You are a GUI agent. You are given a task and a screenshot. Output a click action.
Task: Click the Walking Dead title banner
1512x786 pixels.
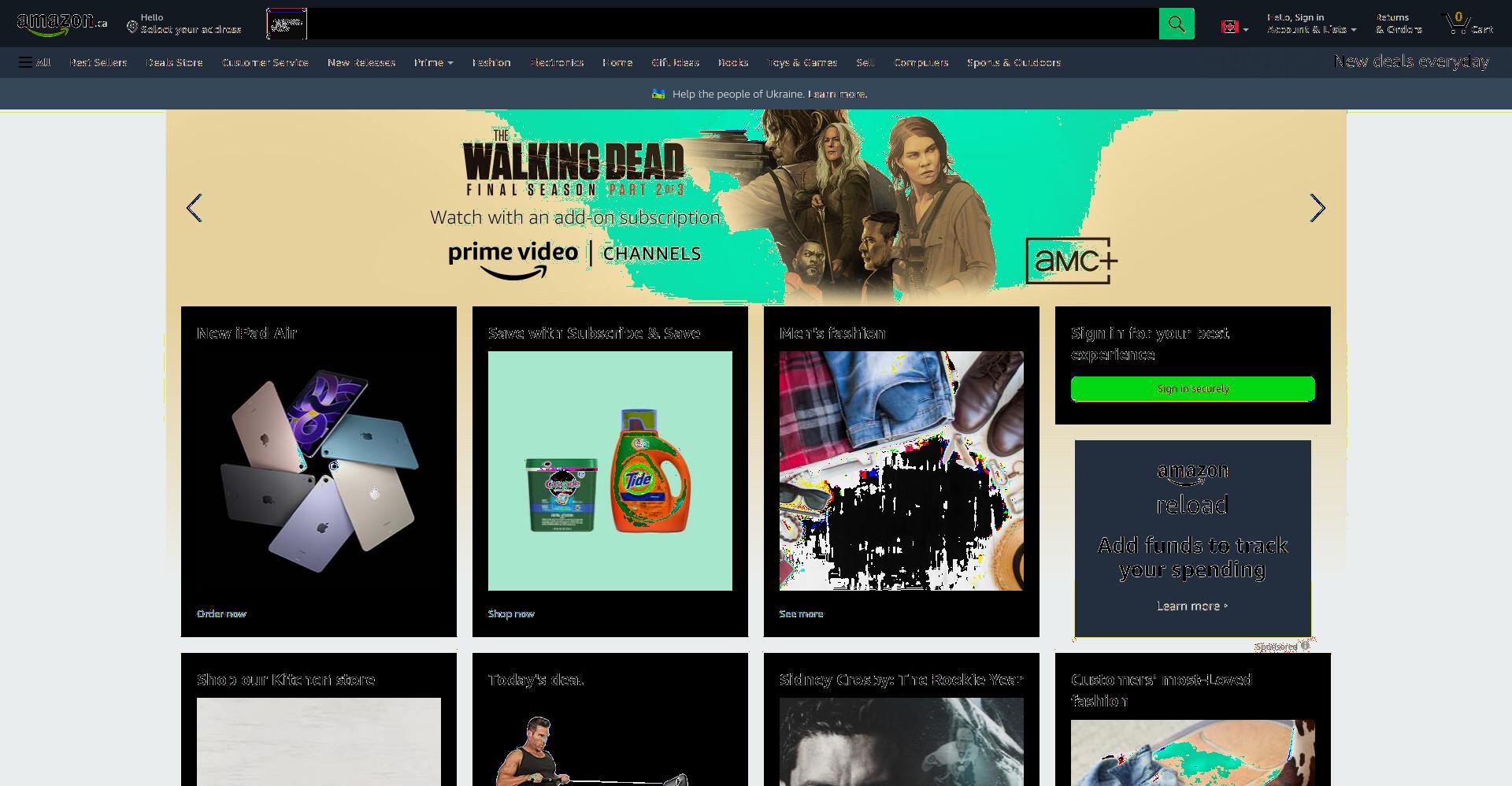(574, 164)
